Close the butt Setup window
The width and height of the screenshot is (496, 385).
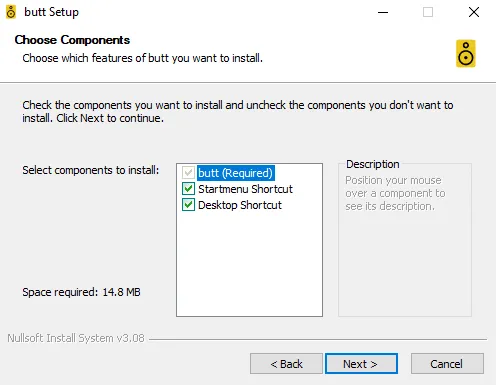point(474,12)
